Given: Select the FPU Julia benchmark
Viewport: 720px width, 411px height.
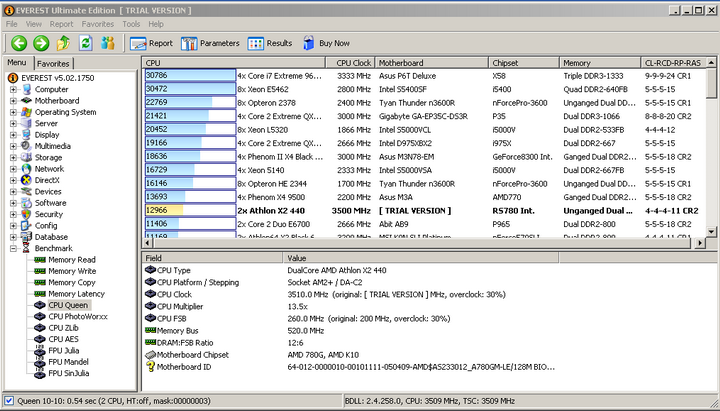Looking at the screenshot, I should pyautogui.click(x=63, y=351).
